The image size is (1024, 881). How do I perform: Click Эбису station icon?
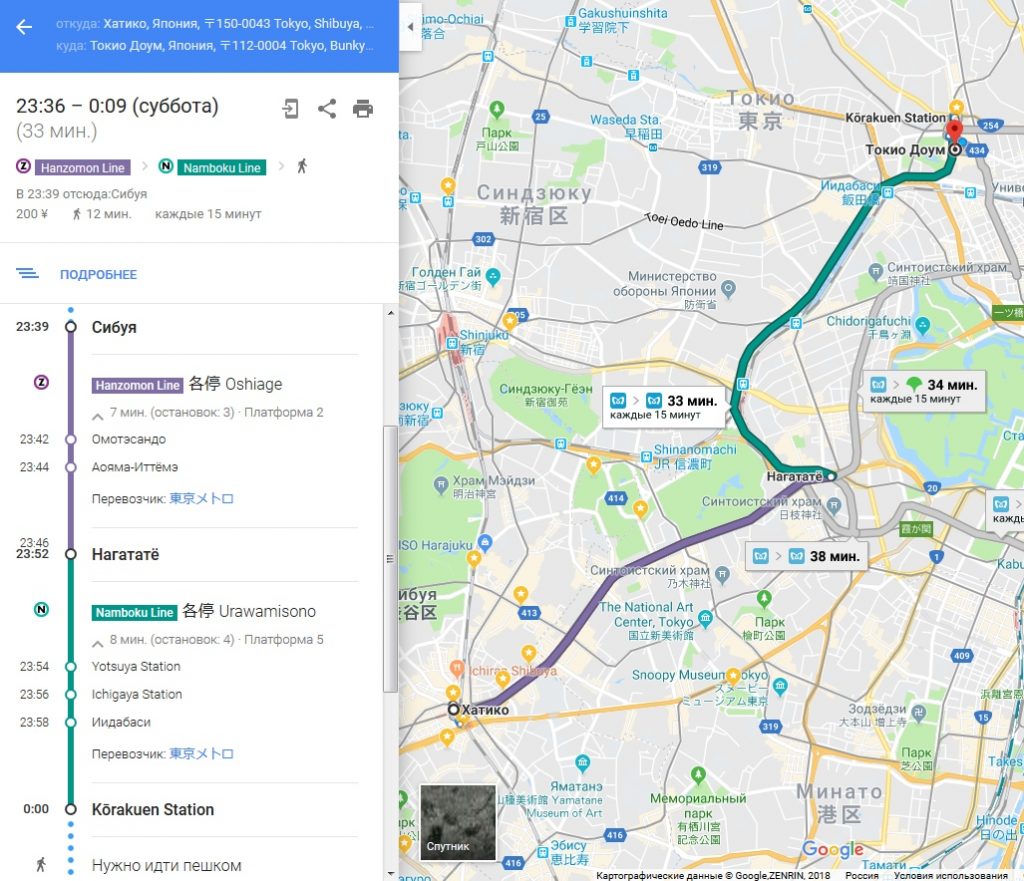542,852
